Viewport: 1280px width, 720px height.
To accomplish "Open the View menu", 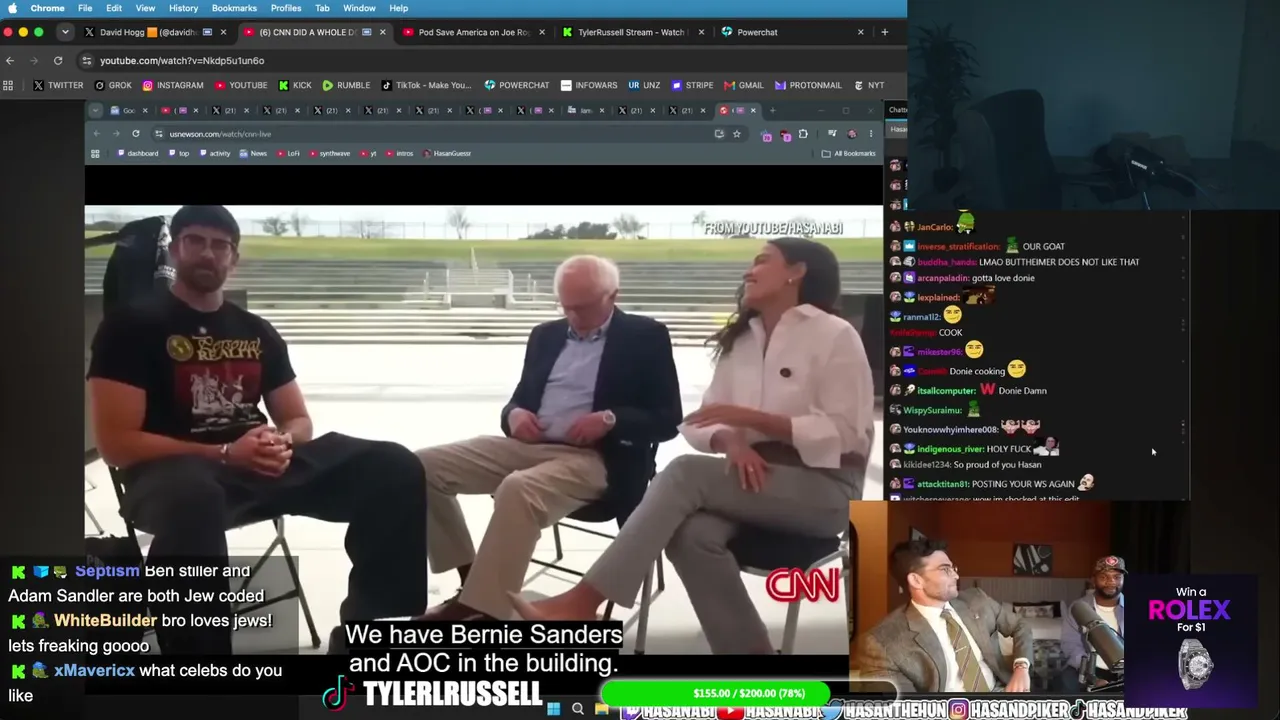I will pyautogui.click(x=145, y=8).
